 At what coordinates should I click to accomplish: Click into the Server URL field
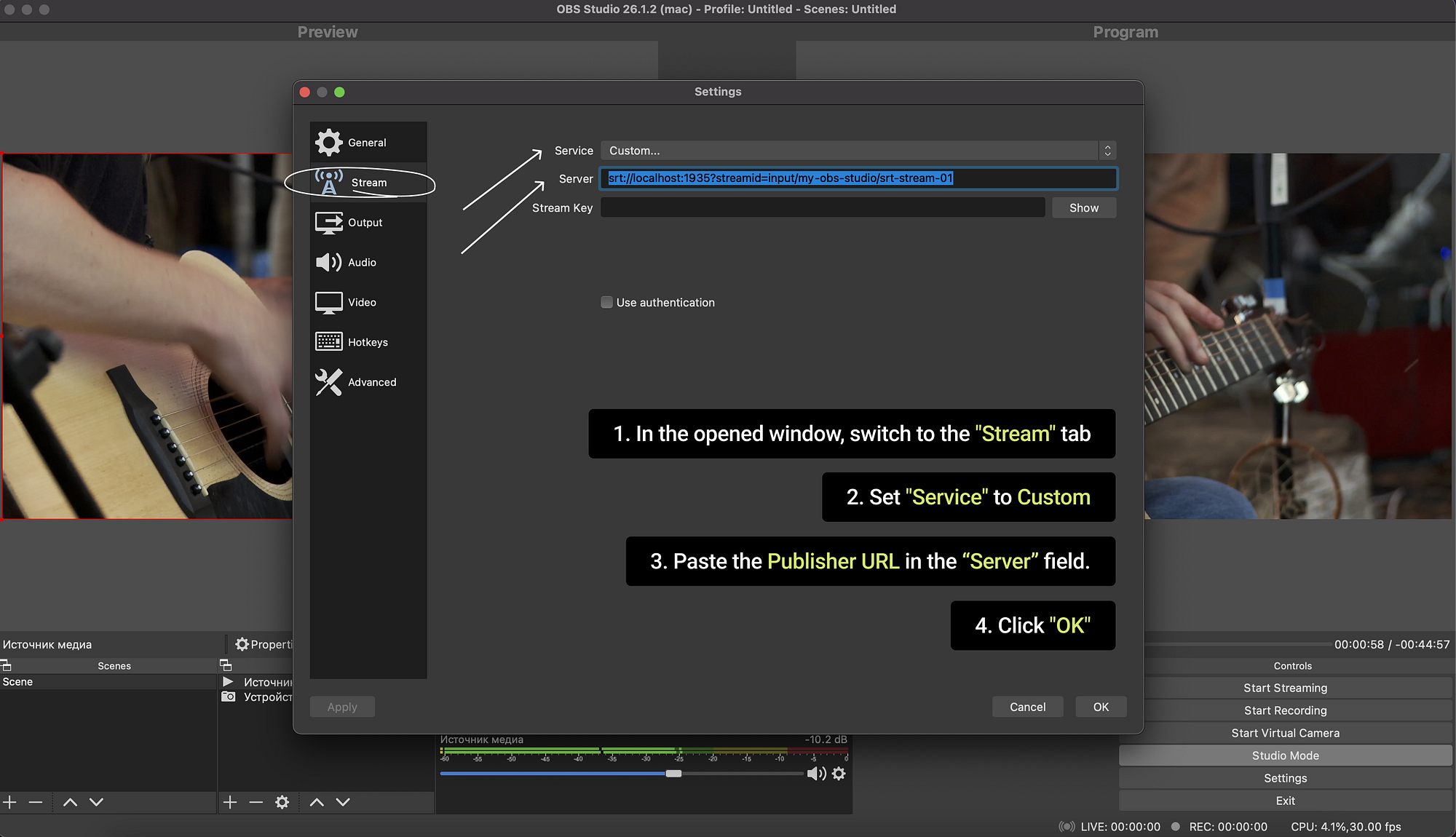858,178
